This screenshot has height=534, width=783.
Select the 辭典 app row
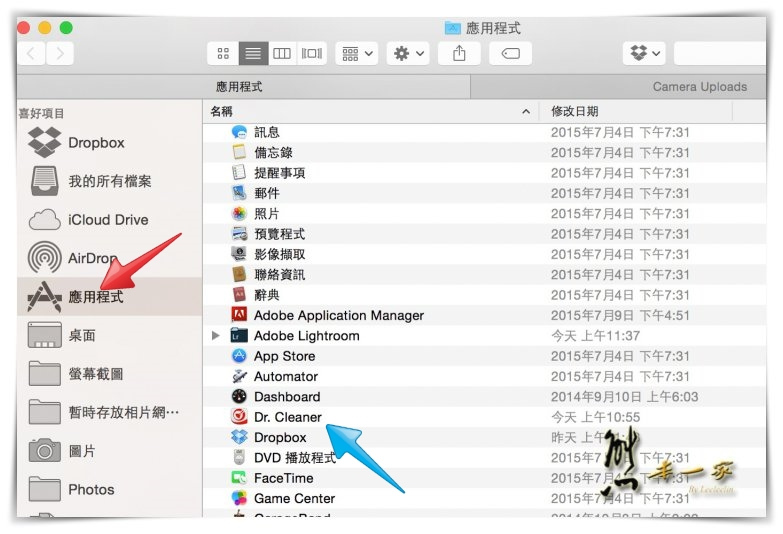coord(484,295)
